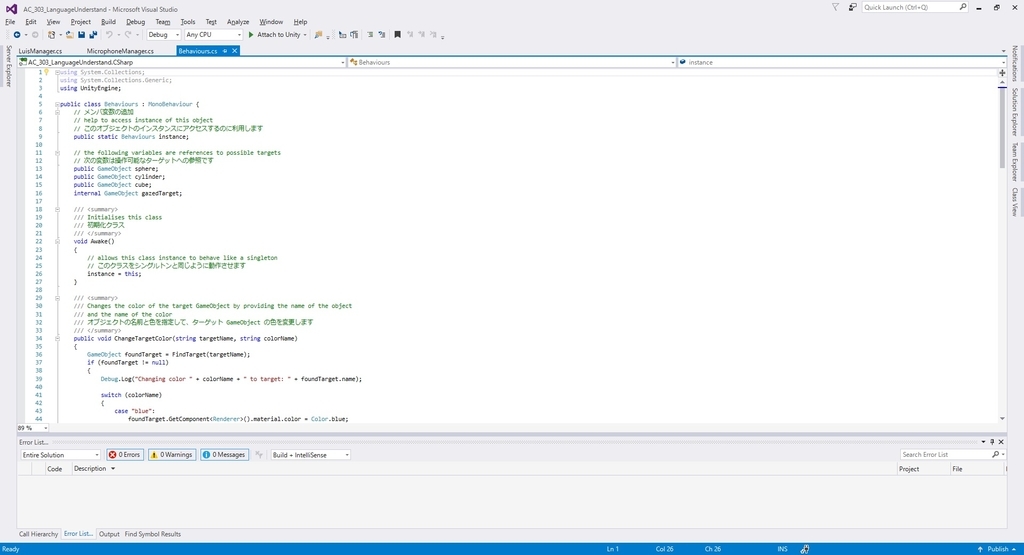Viewport: 1024px width, 555px height.
Task: Open the AC_303_LanguageUnderstand.CSharp project dropdown
Action: [182, 63]
